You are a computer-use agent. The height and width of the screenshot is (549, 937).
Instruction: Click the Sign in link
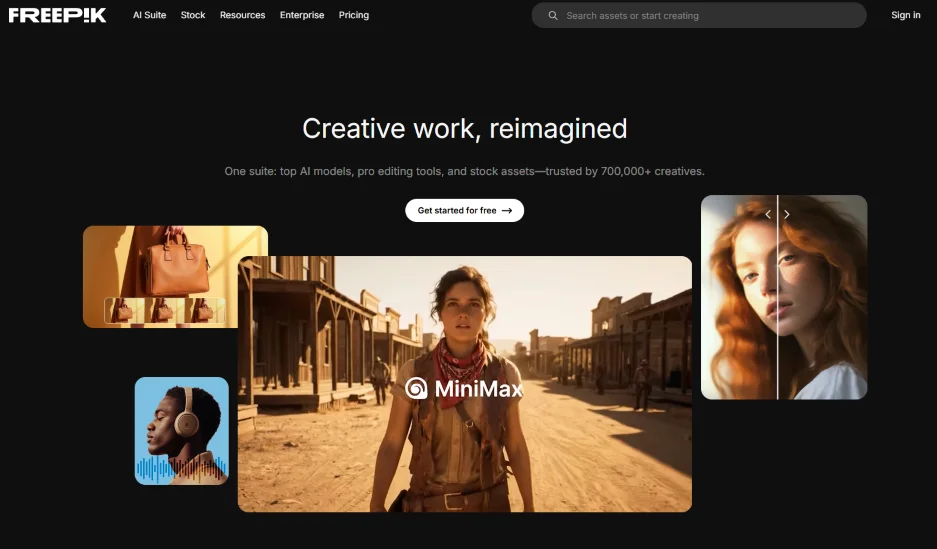point(905,15)
